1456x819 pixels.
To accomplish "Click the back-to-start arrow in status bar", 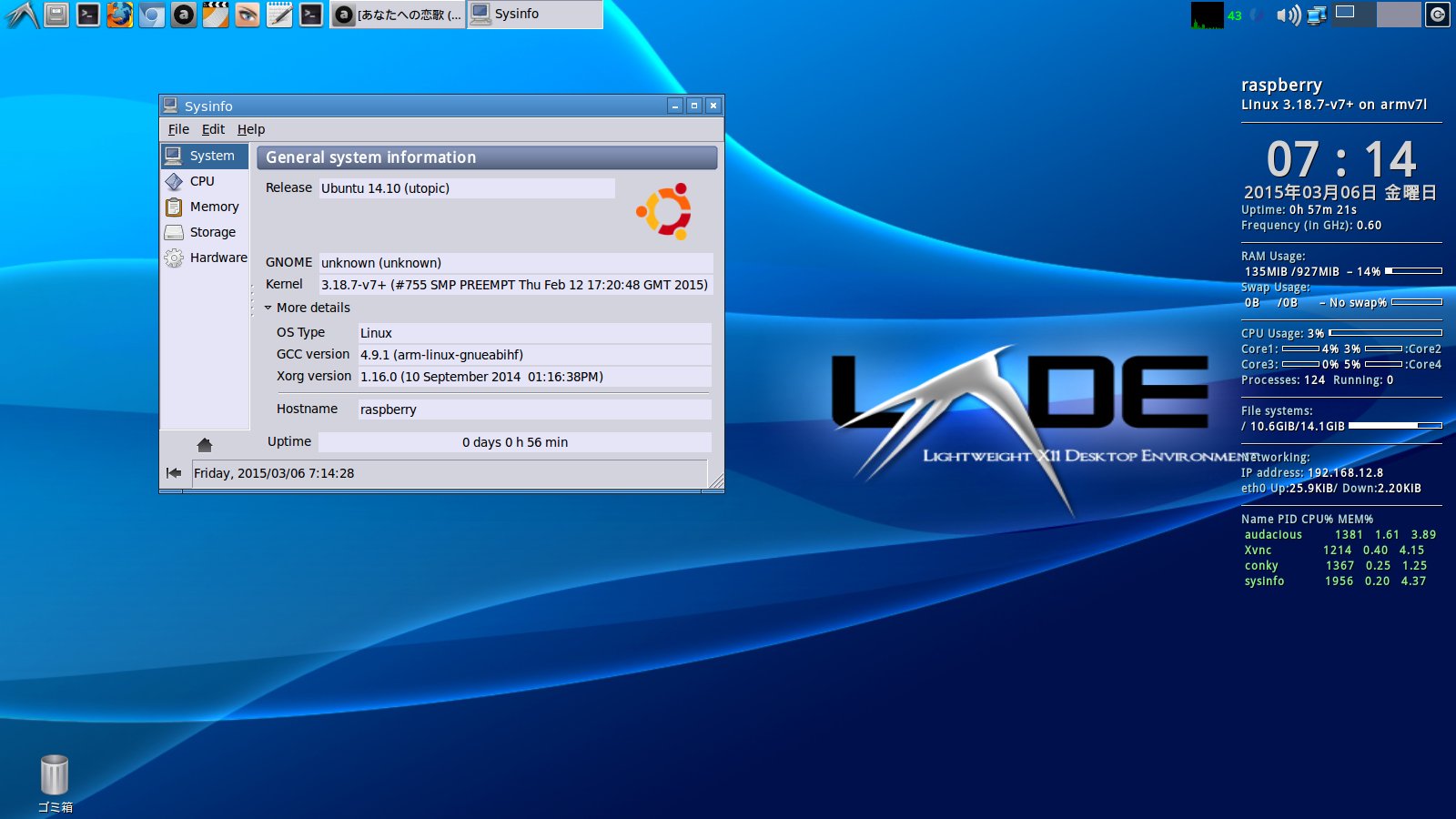I will [x=174, y=473].
